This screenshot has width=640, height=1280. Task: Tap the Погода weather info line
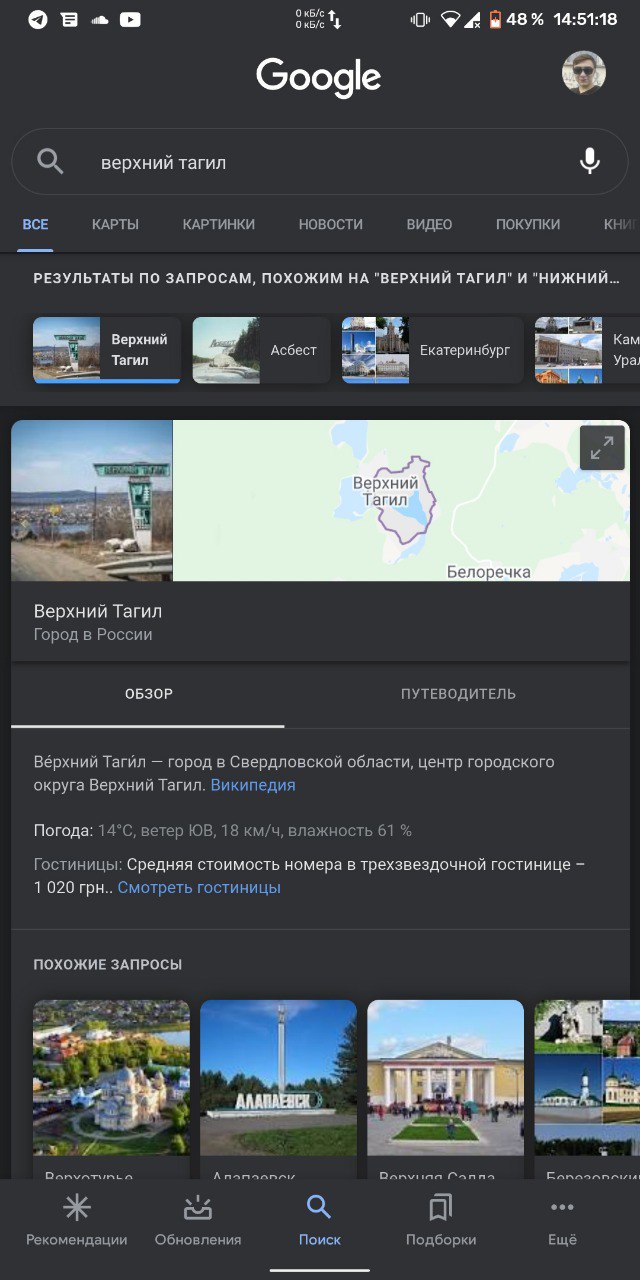click(223, 830)
